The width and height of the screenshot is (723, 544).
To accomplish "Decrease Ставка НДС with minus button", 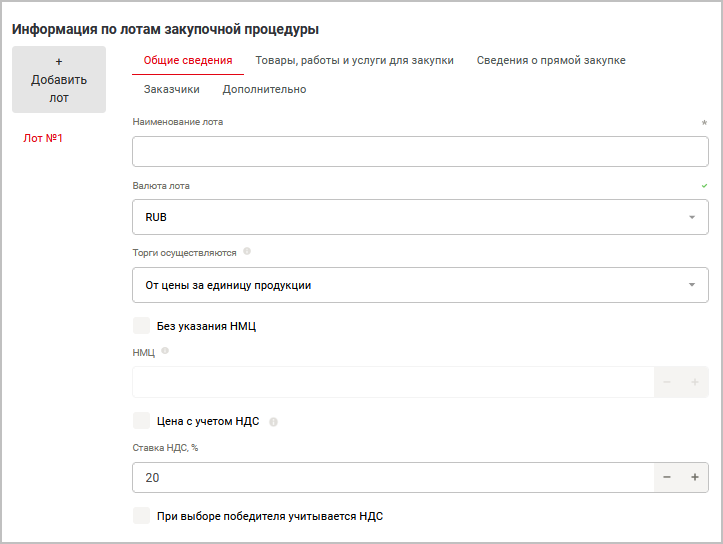I will point(667,478).
